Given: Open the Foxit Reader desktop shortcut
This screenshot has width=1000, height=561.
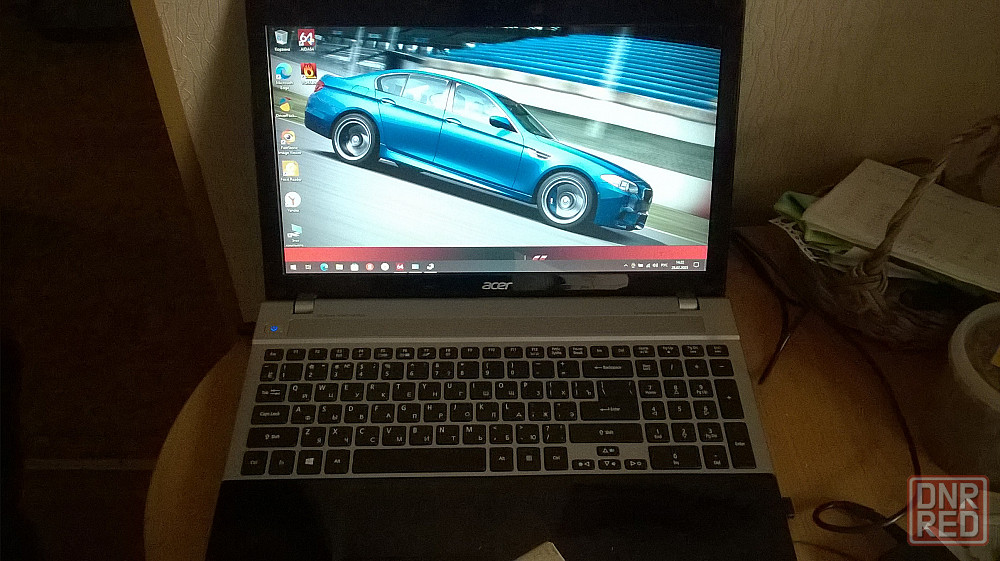Looking at the screenshot, I should click(291, 171).
